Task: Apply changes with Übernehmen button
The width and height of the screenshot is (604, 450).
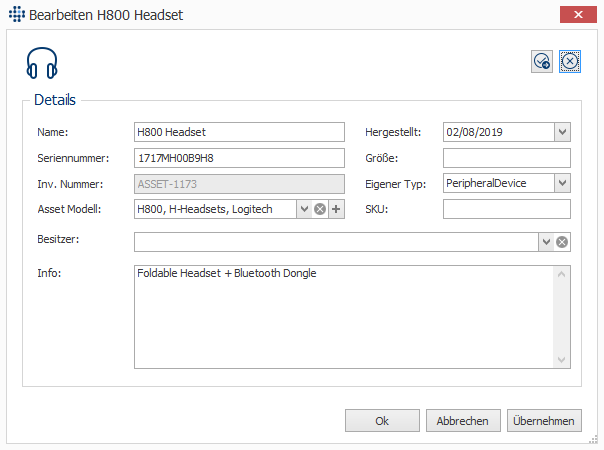Action: [x=544, y=421]
